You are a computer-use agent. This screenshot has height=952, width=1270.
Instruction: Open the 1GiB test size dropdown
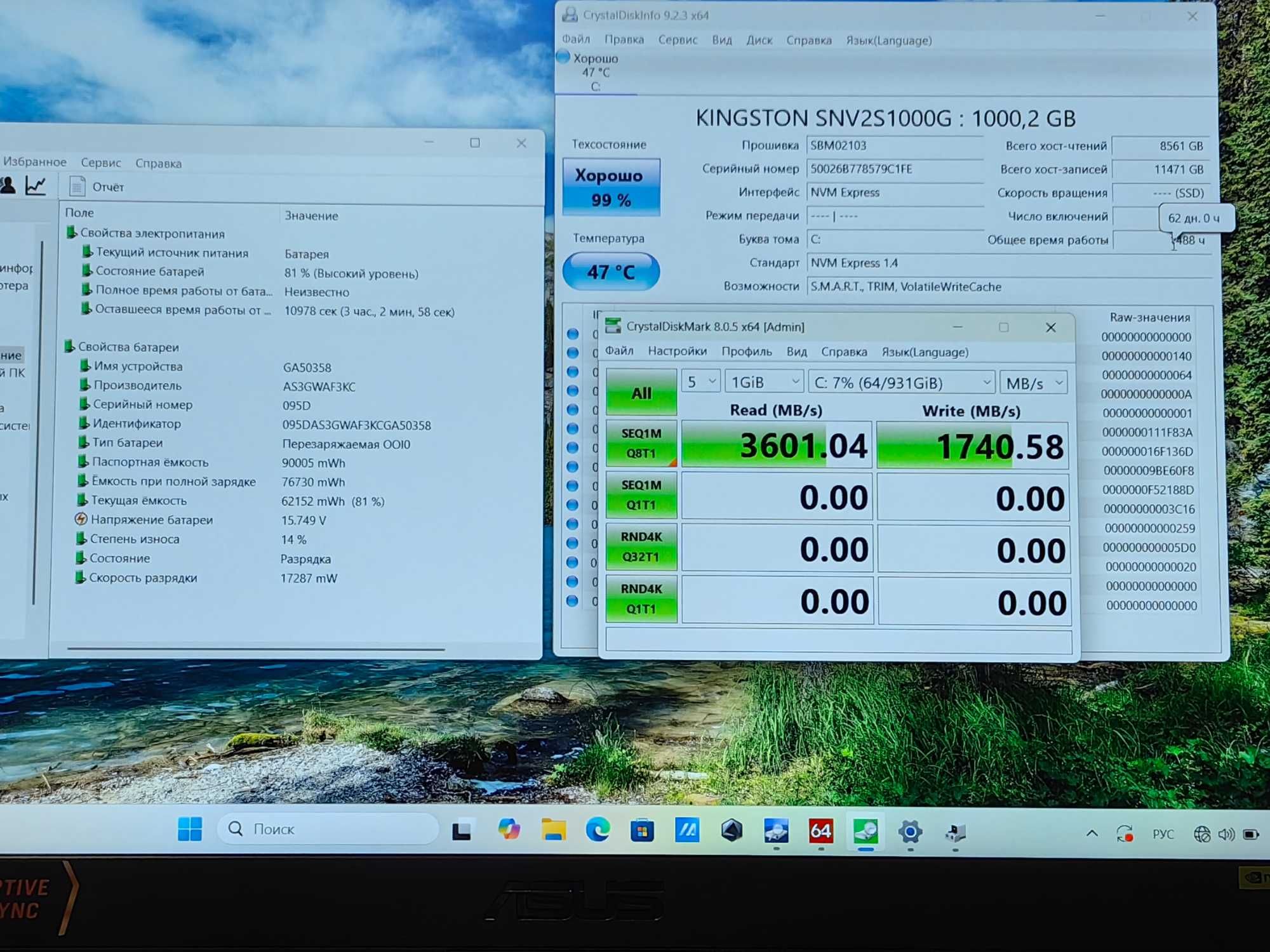coord(765,382)
